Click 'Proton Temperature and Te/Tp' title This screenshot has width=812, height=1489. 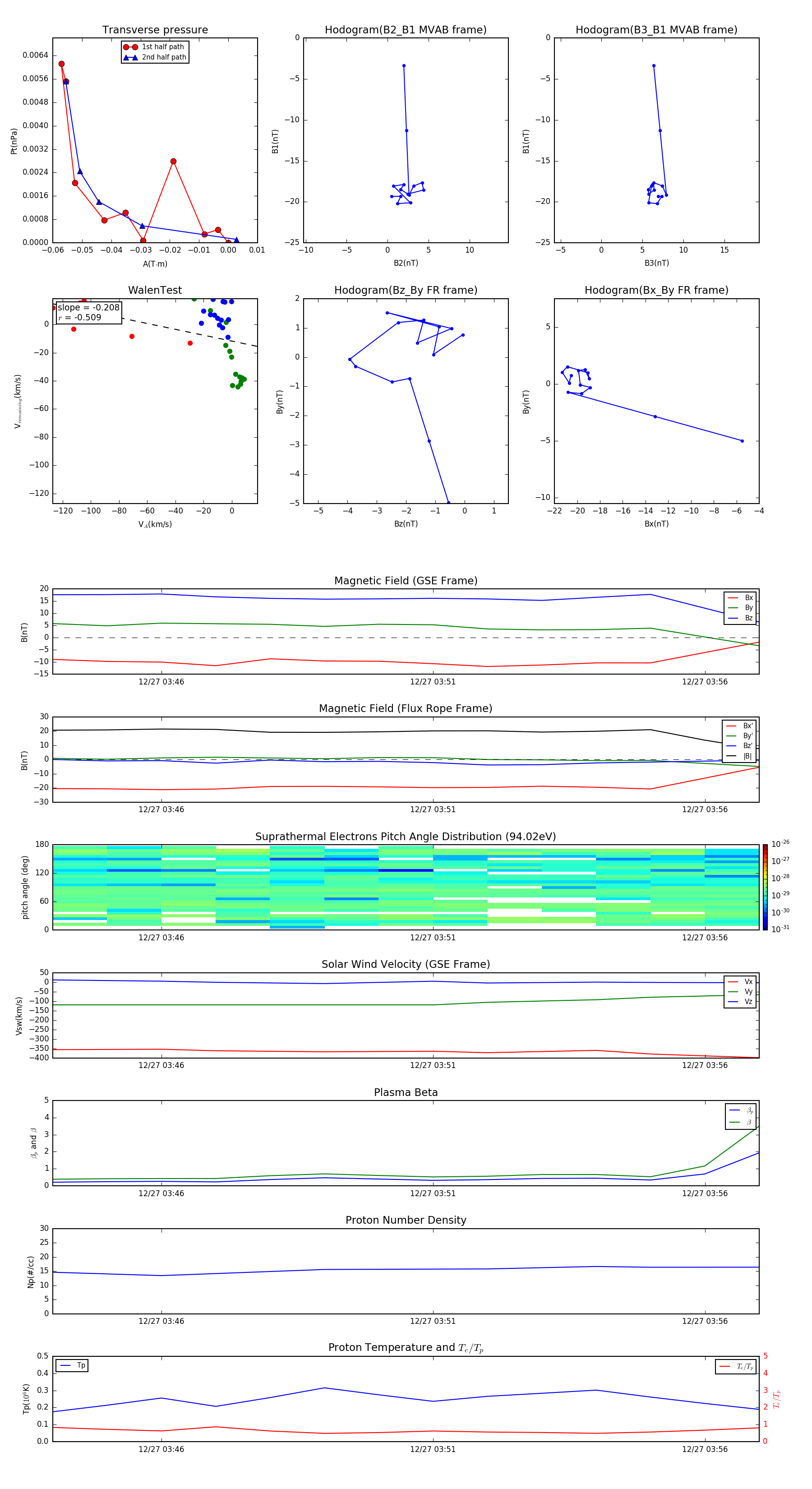[x=406, y=1348]
